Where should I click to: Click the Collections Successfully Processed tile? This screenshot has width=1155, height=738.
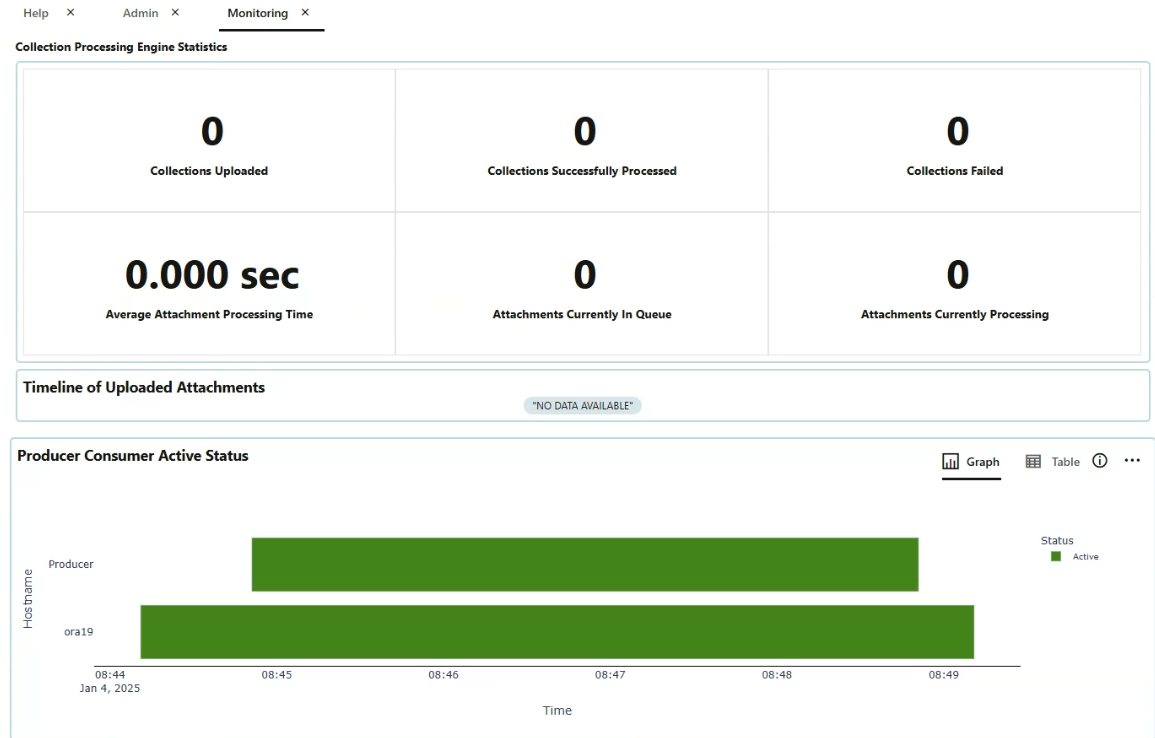[x=582, y=141]
